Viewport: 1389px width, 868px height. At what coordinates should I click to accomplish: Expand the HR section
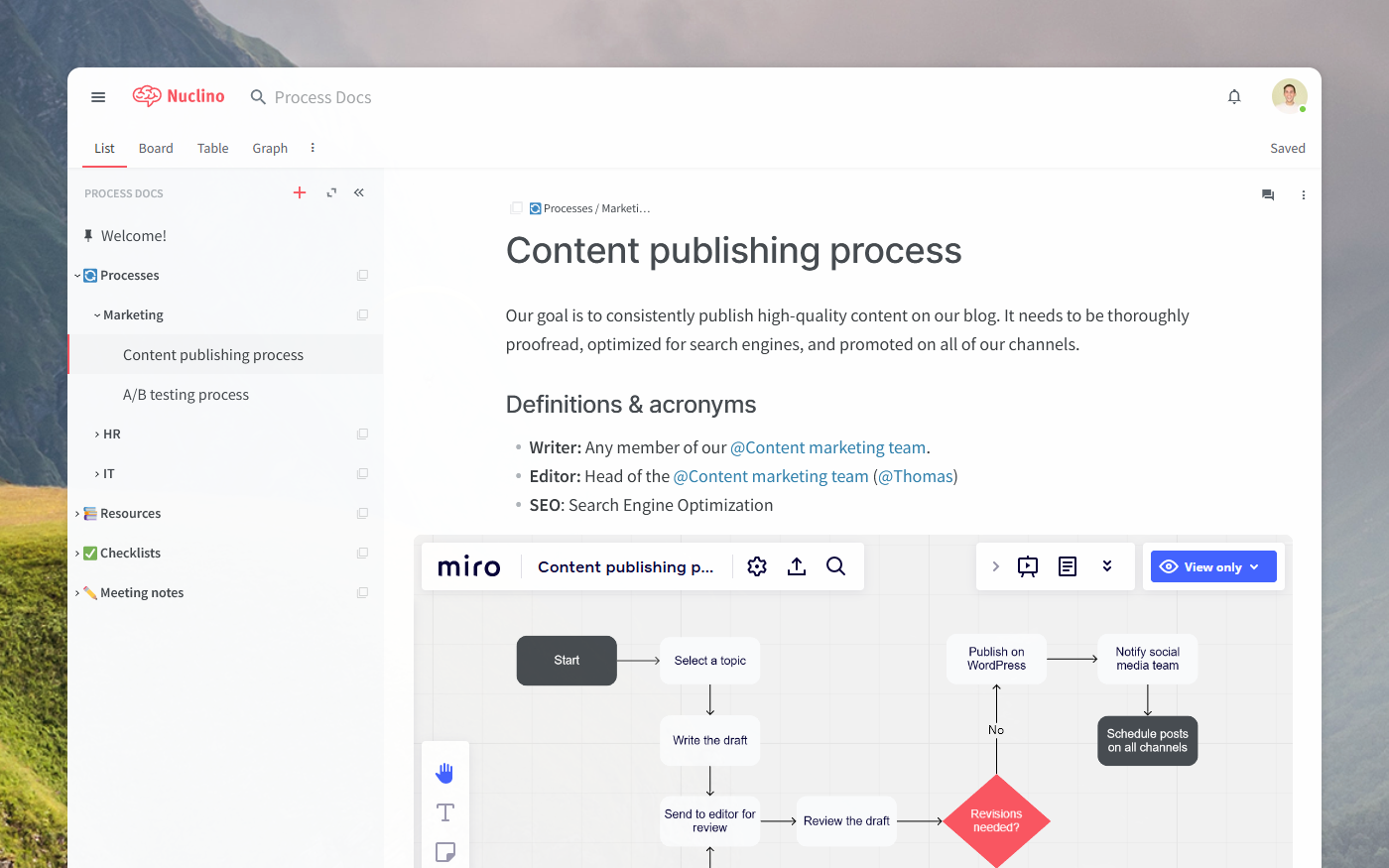97,434
